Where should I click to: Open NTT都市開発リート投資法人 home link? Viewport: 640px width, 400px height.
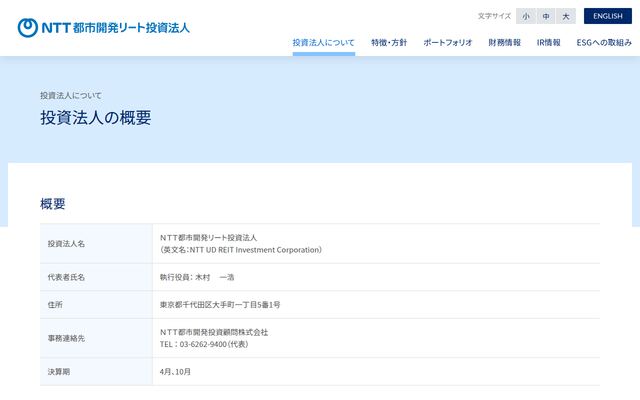(104, 28)
